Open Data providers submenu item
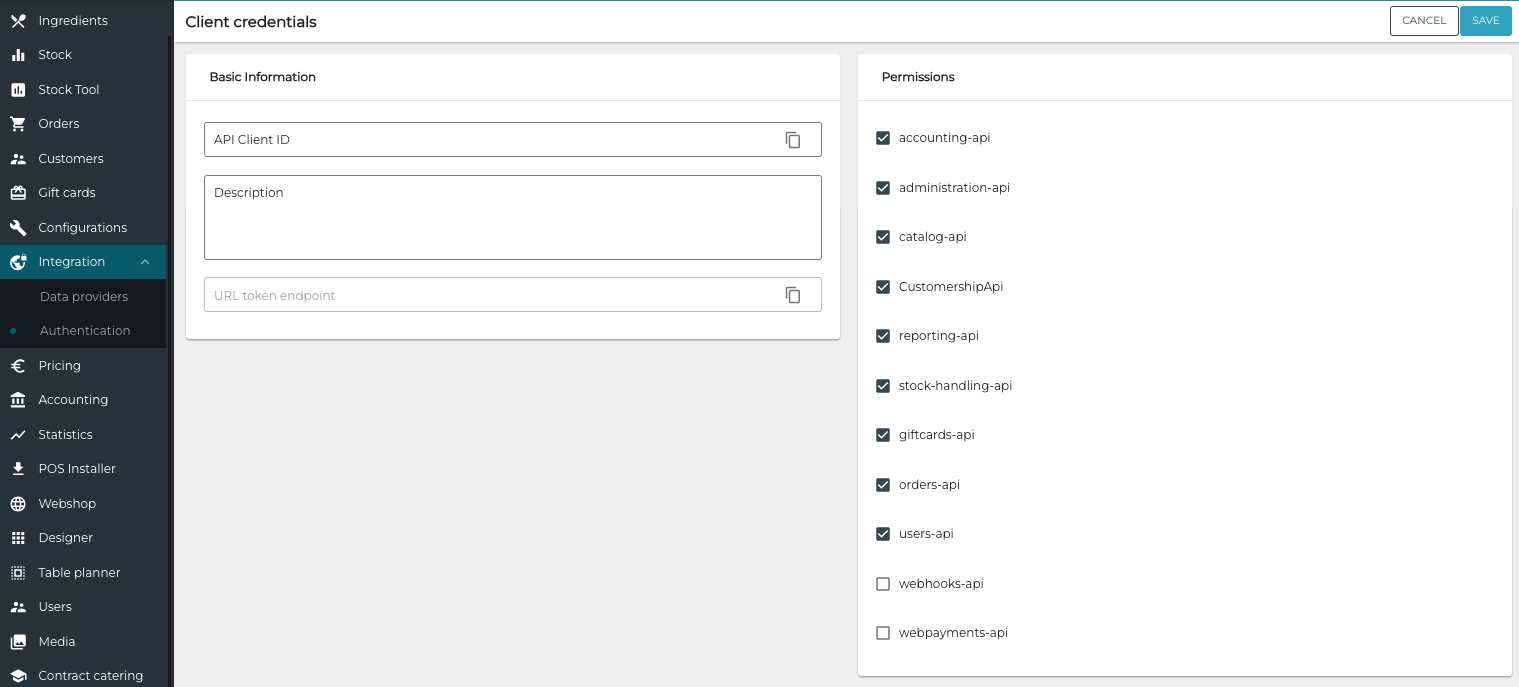Screen dimensions: 1519x687 pyautogui.click(x=84, y=297)
